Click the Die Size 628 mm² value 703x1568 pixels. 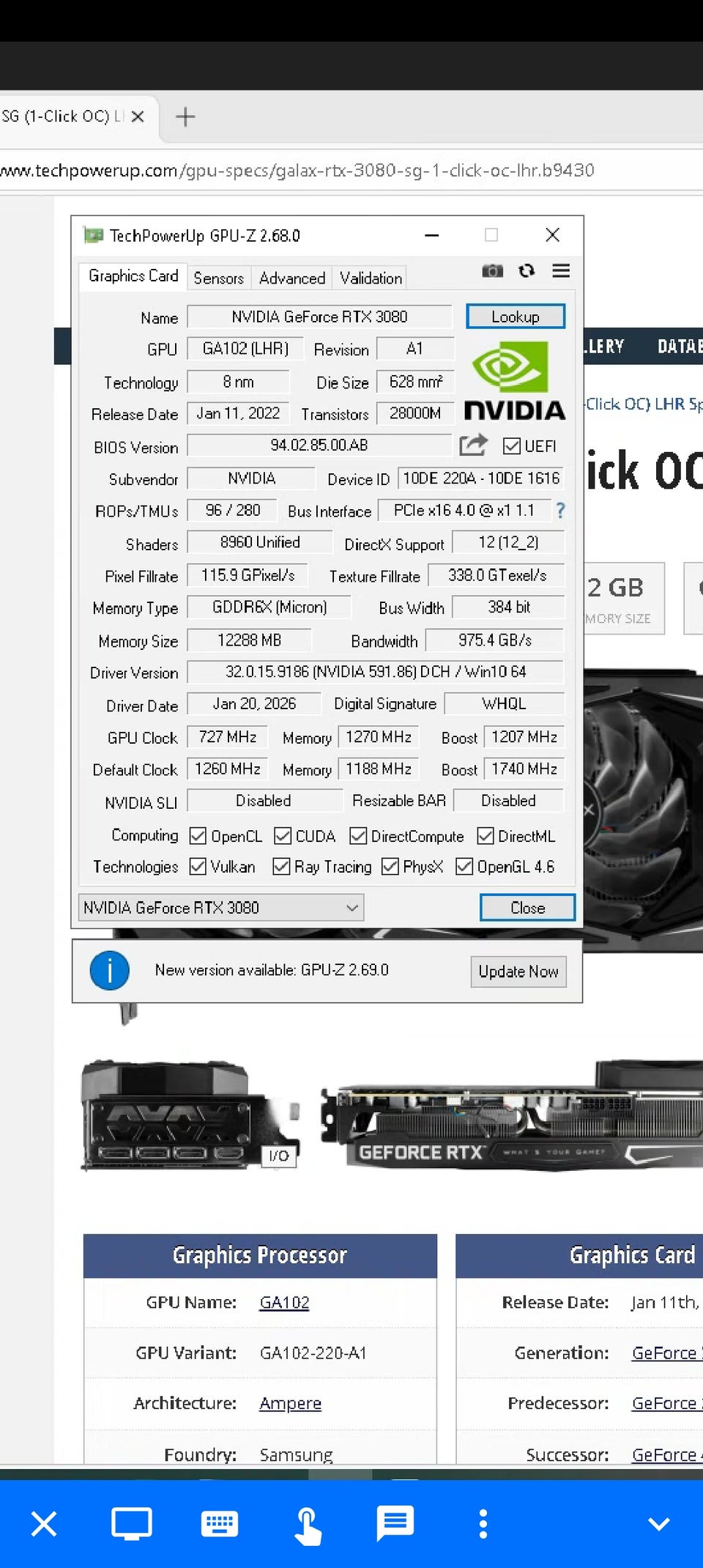click(x=416, y=382)
